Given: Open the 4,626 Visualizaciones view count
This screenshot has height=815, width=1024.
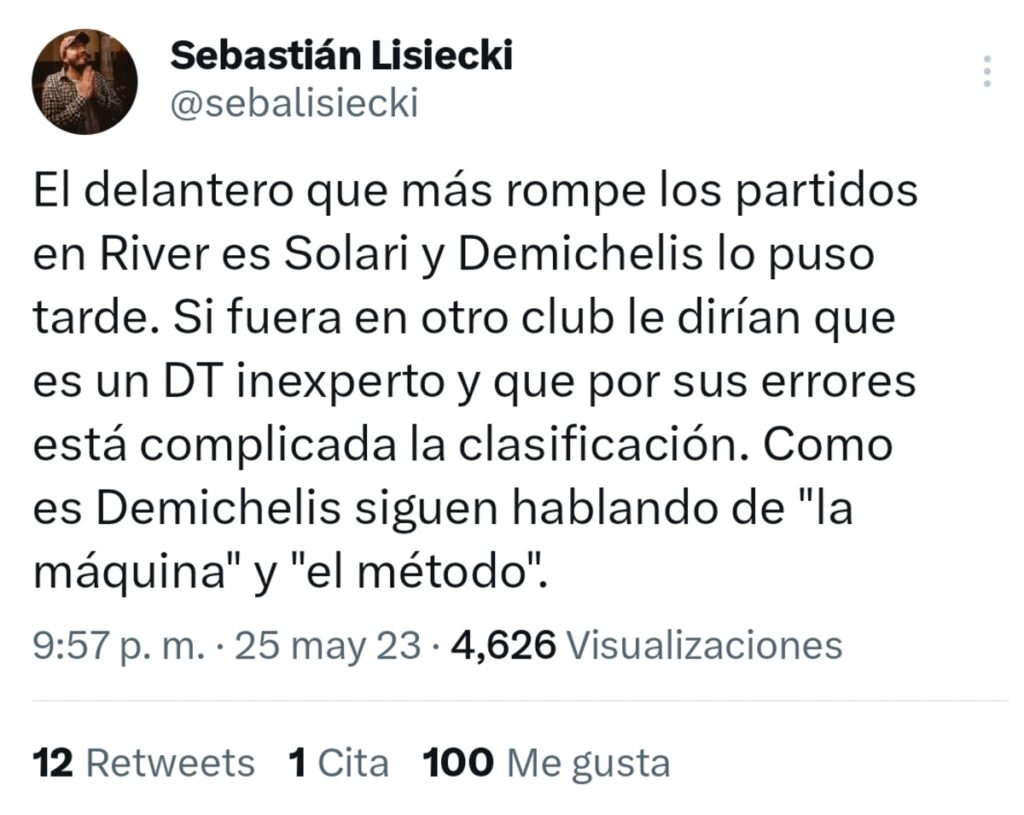Looking at the screenshot, I should click(647, 645).
